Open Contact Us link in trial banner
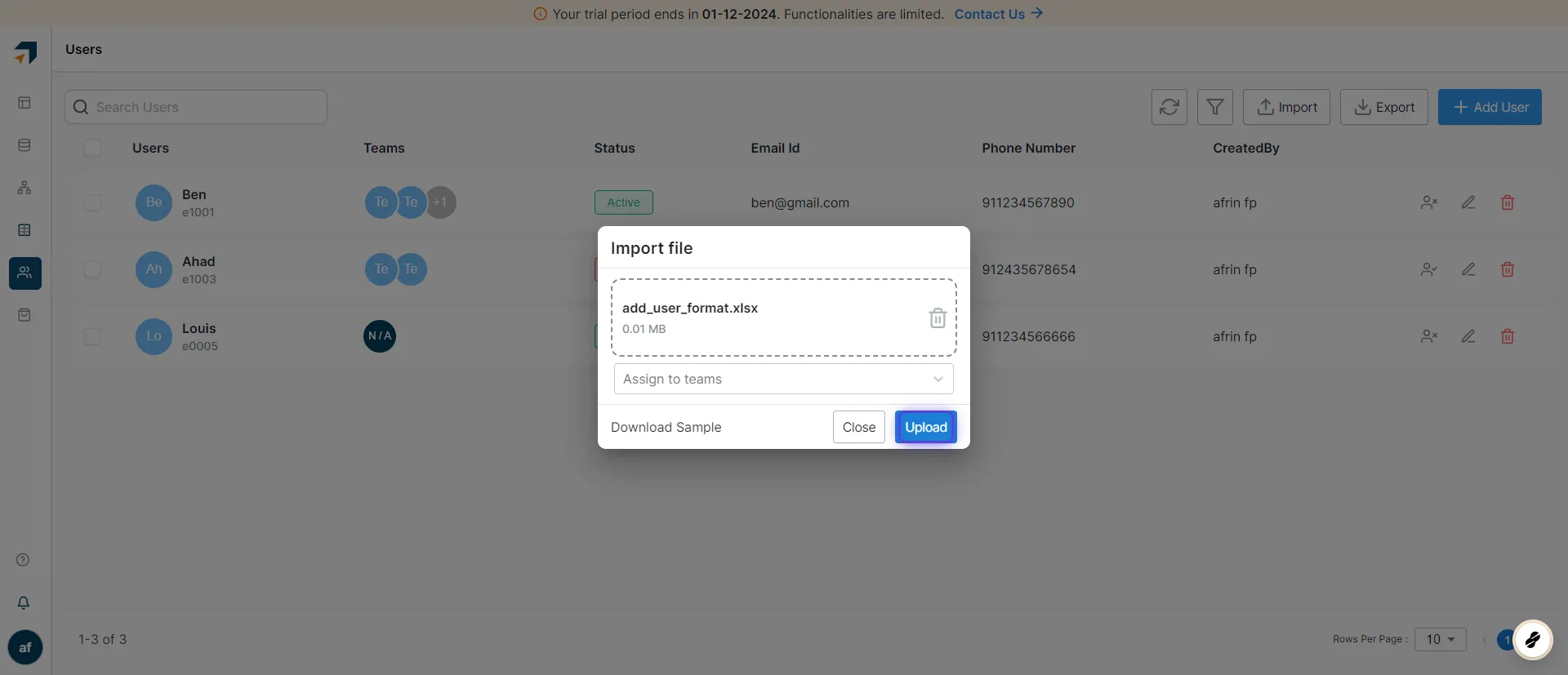Image resolution: width=1568 pixels, height=675 pixels. (998, 14)
